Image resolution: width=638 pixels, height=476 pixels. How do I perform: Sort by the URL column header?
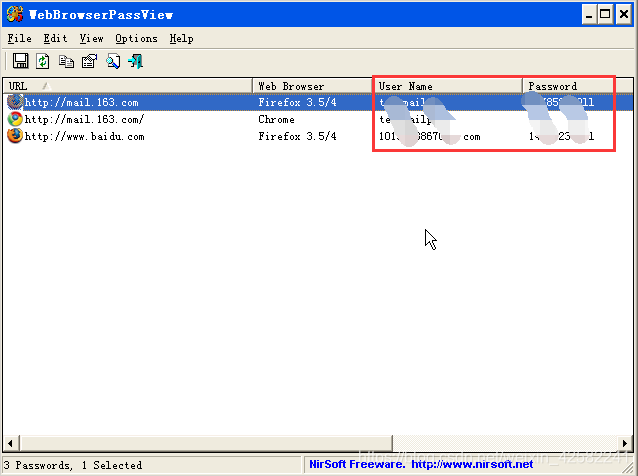tap(128, 86)
